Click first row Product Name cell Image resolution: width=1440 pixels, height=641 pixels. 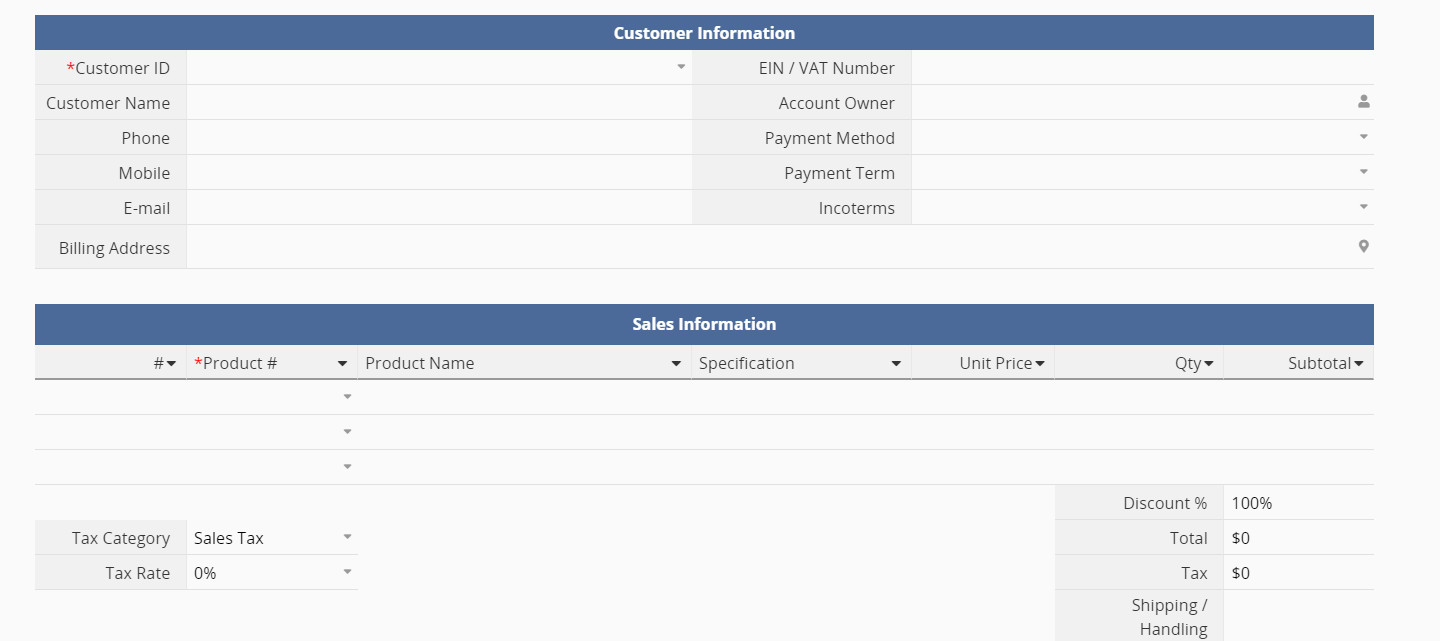524,397
